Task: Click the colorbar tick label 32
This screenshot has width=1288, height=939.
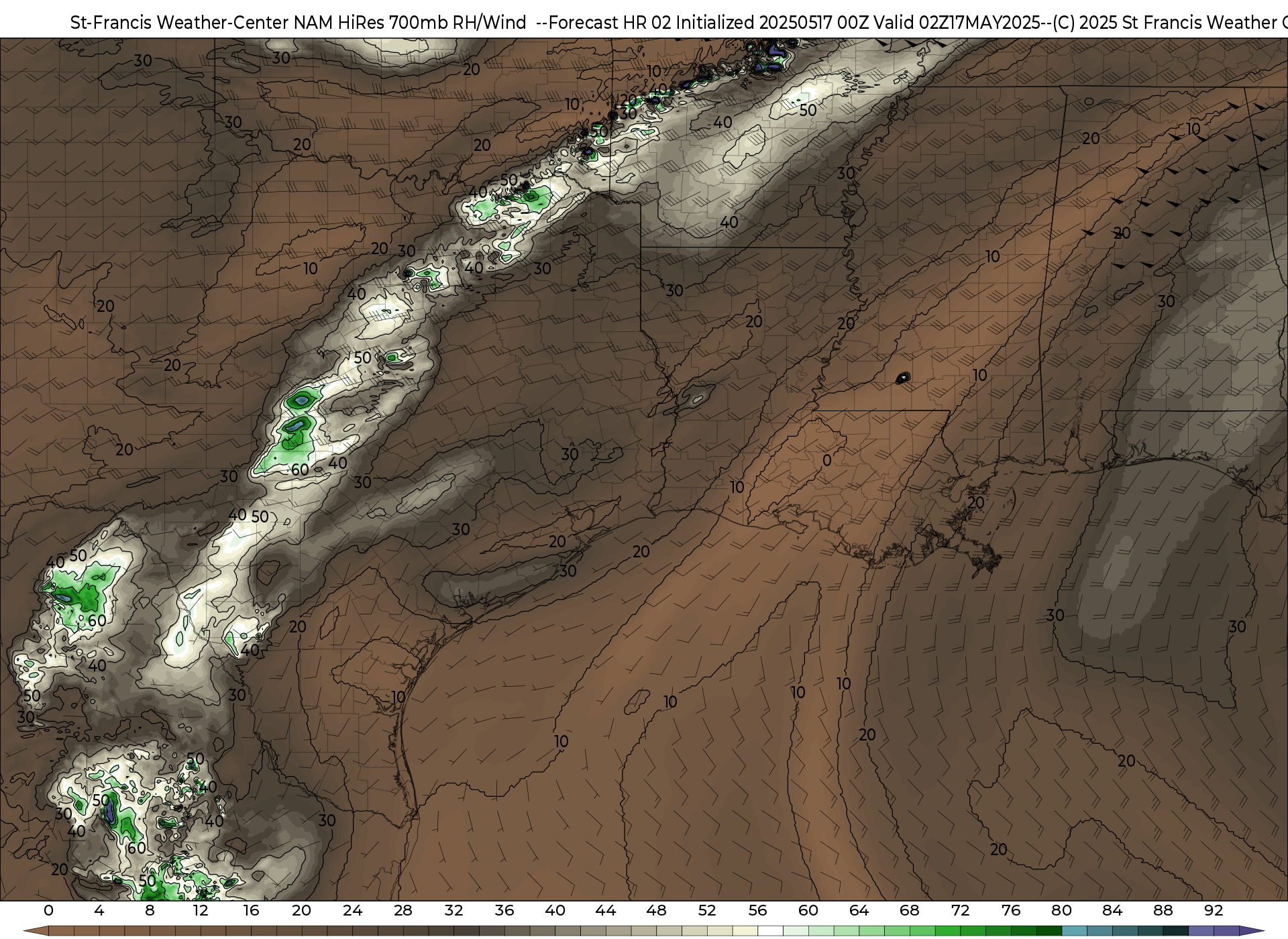Action: pyautogui.click(x=453, y=910)
